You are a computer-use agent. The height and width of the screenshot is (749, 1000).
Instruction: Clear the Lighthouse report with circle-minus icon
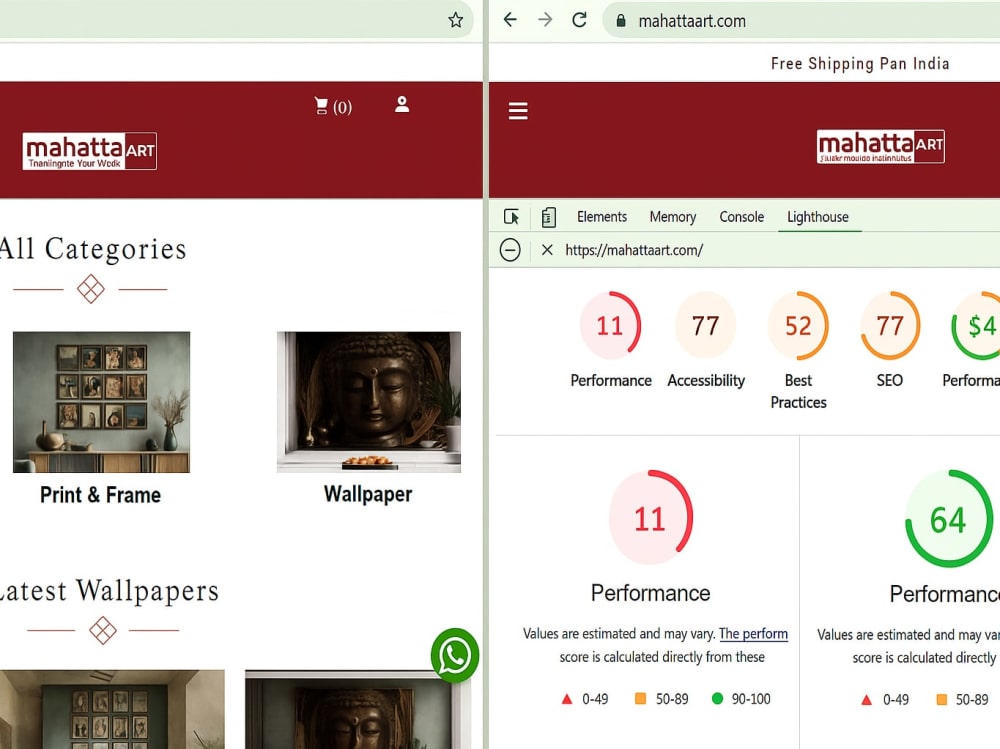coord(510,250)
